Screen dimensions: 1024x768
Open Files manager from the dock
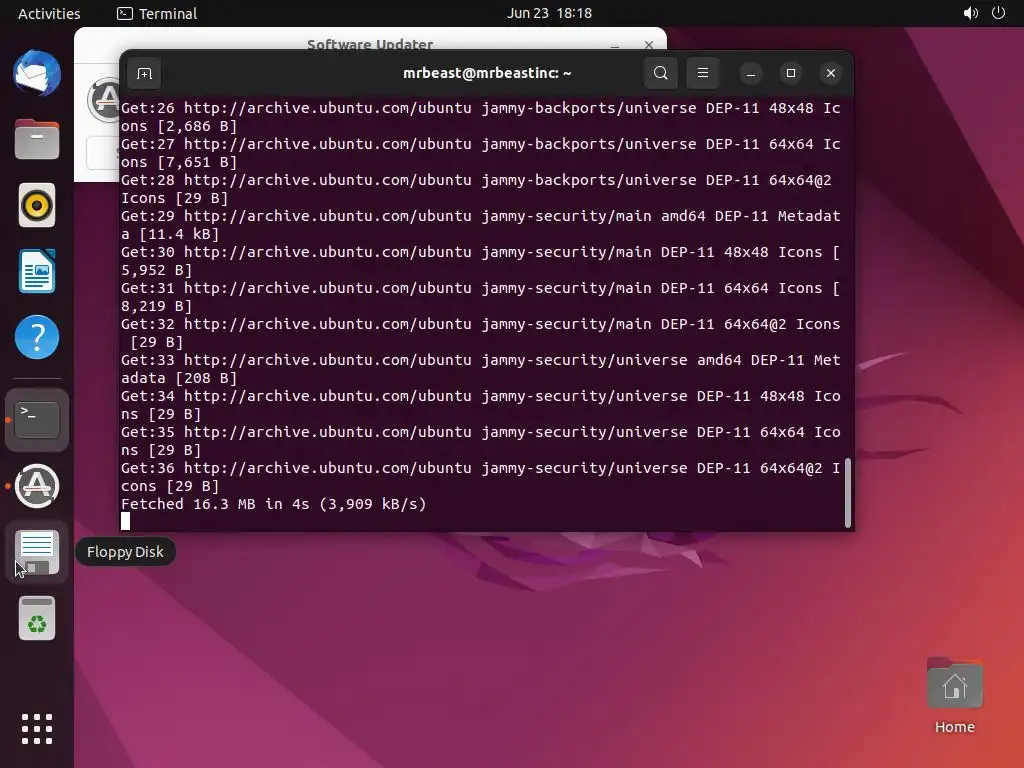pyautogui.click(x=37, y=139)
